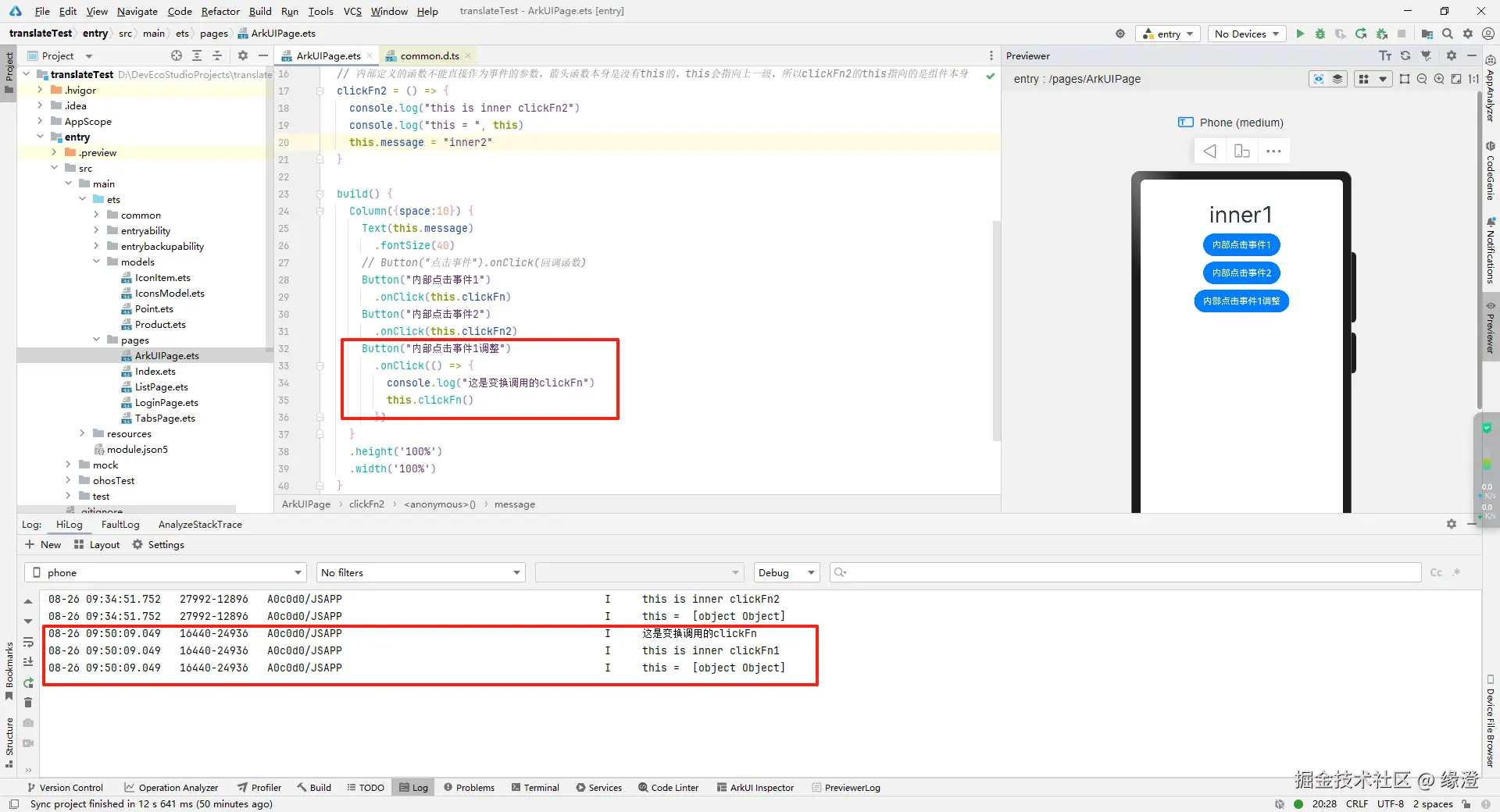Screen dimensions: 1500x812
Task: Click the log search input field
Action: pyautogui.click(x=1125, y=572)
